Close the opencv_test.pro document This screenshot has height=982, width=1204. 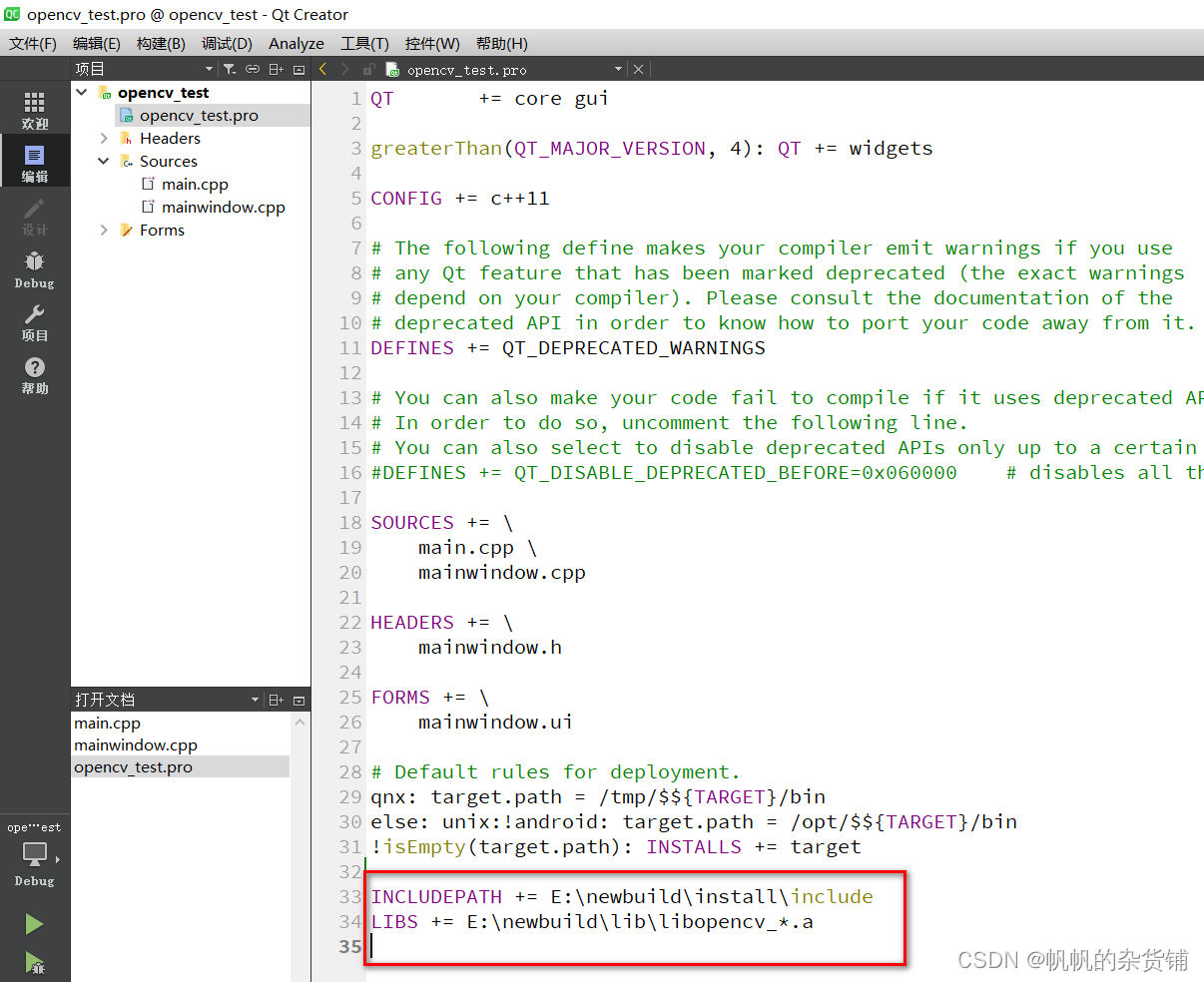pyautogui.click(x=639, y=69)
